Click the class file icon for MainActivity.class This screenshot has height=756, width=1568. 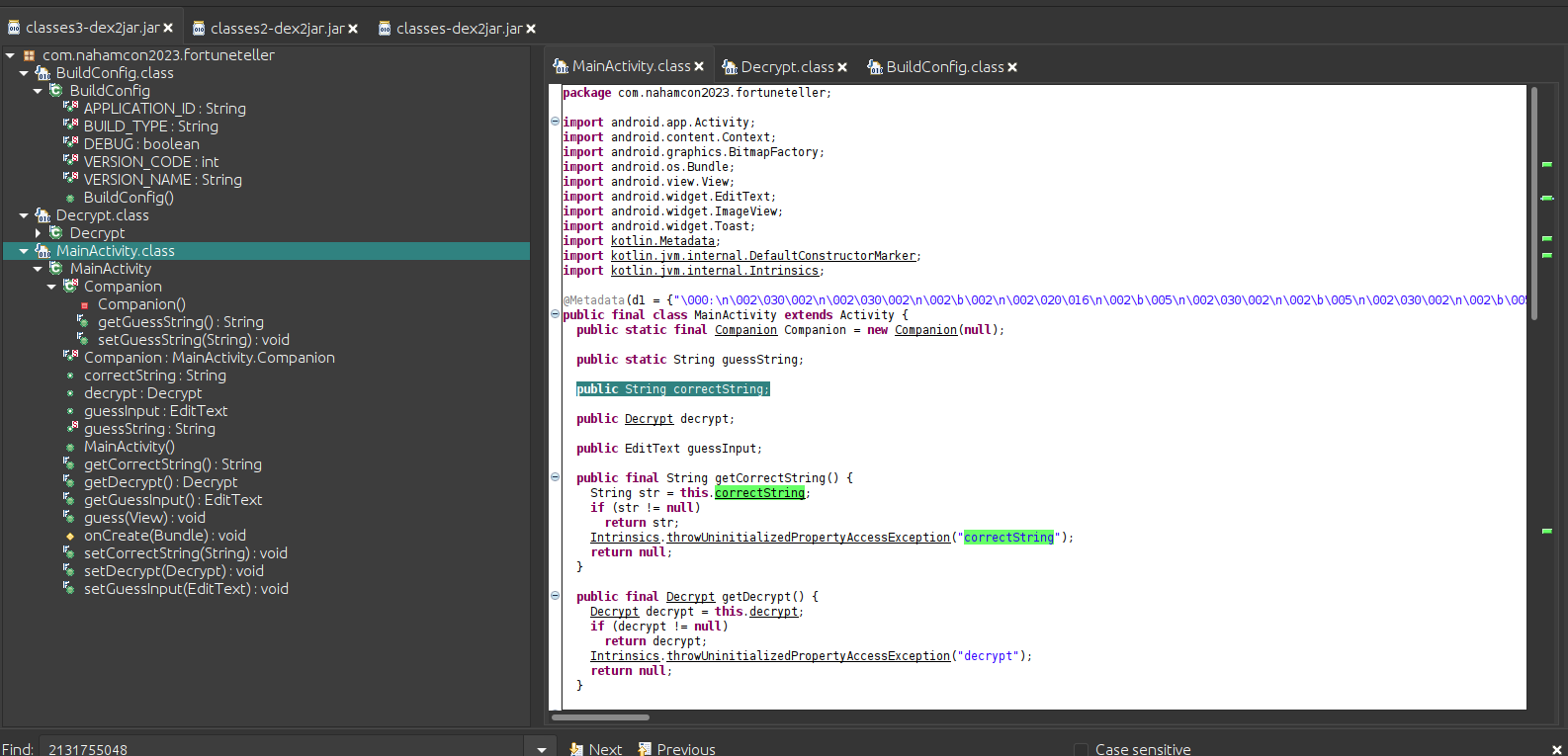[43, 251]
